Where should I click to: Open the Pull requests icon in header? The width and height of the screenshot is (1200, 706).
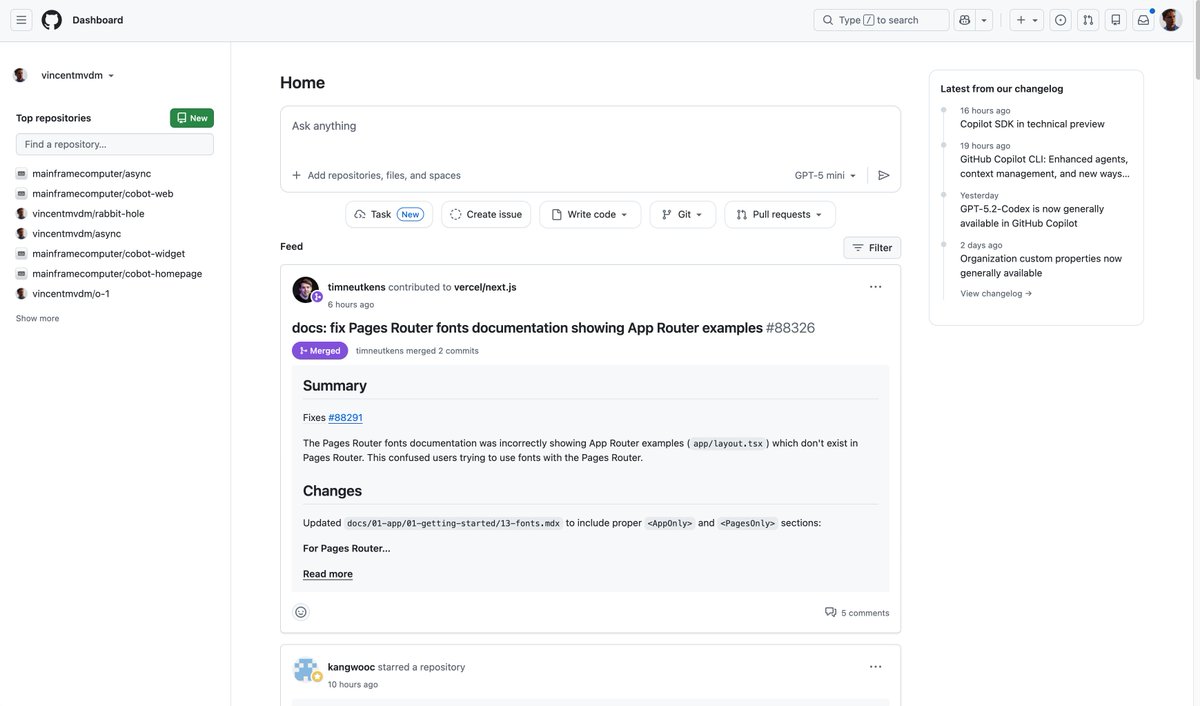[1088, 20]
